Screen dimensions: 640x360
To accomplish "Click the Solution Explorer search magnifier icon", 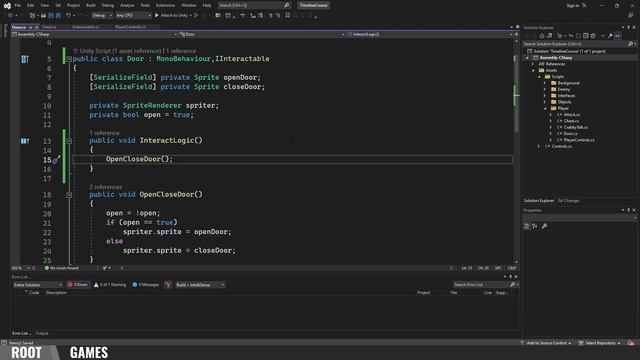I will 631,44.
